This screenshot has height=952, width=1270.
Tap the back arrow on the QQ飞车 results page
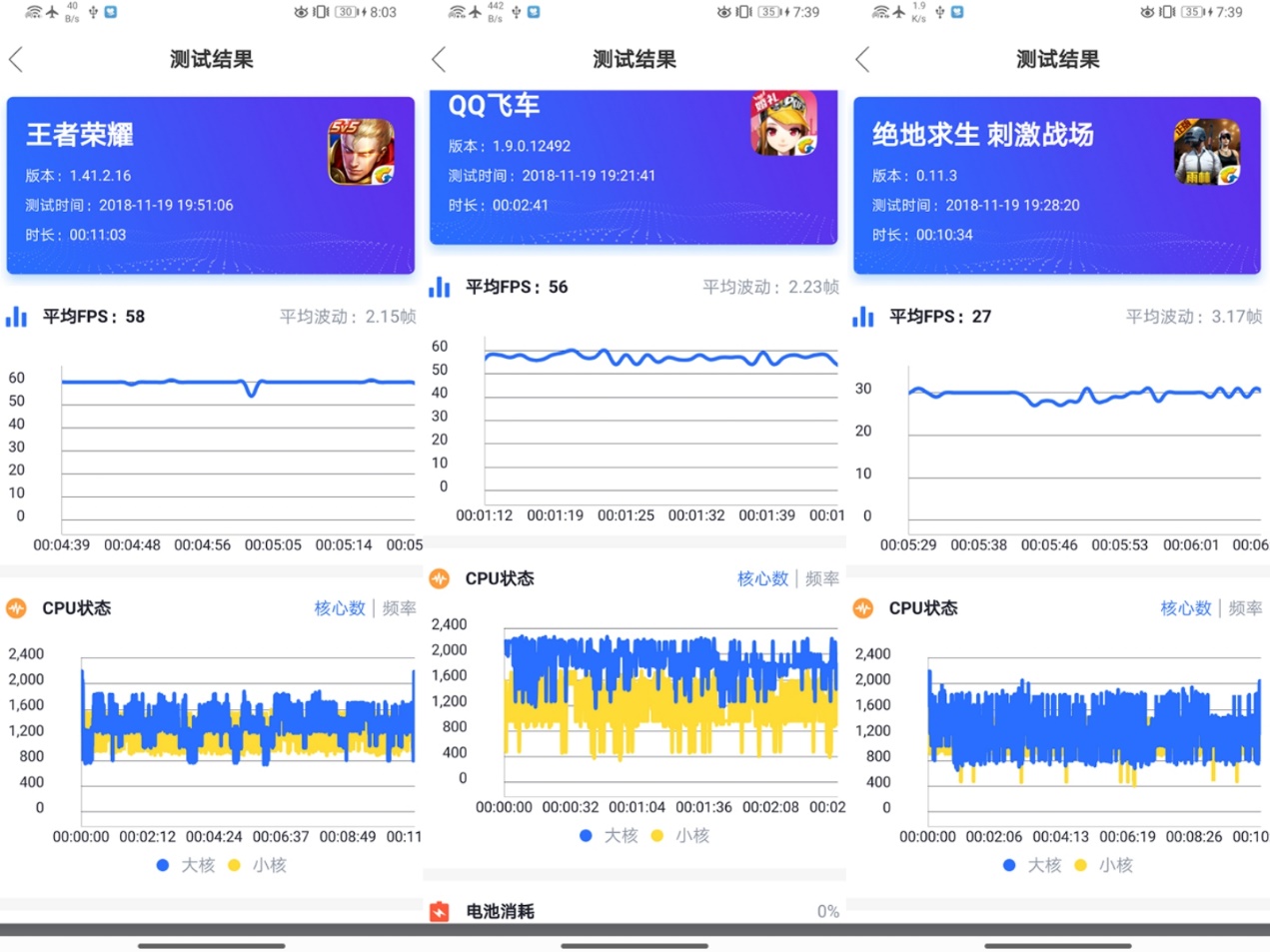pyautogui.click(x=438, y=59)
